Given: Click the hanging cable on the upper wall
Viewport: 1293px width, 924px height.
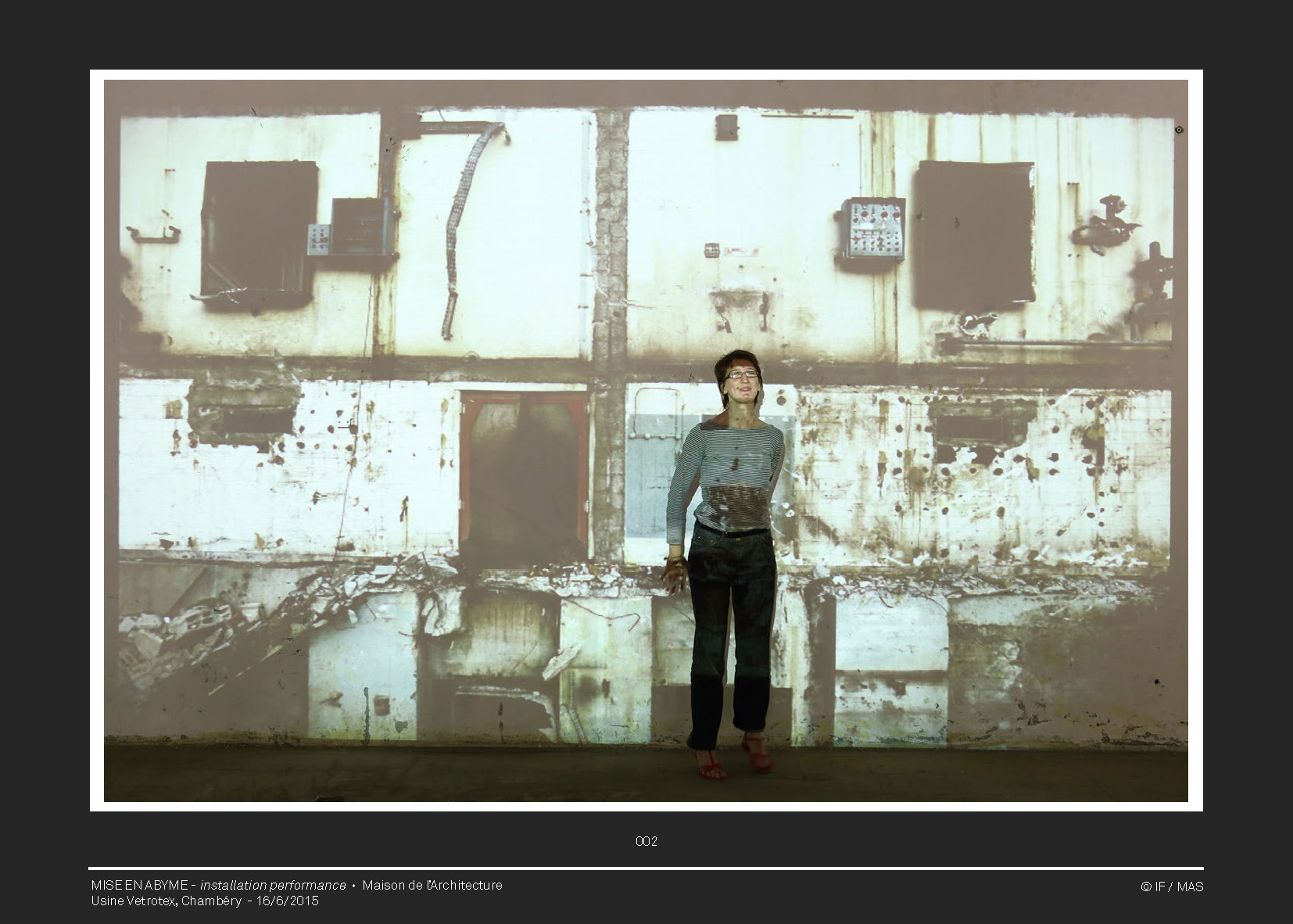Looking at the screenshot, I should coord(463,219).
